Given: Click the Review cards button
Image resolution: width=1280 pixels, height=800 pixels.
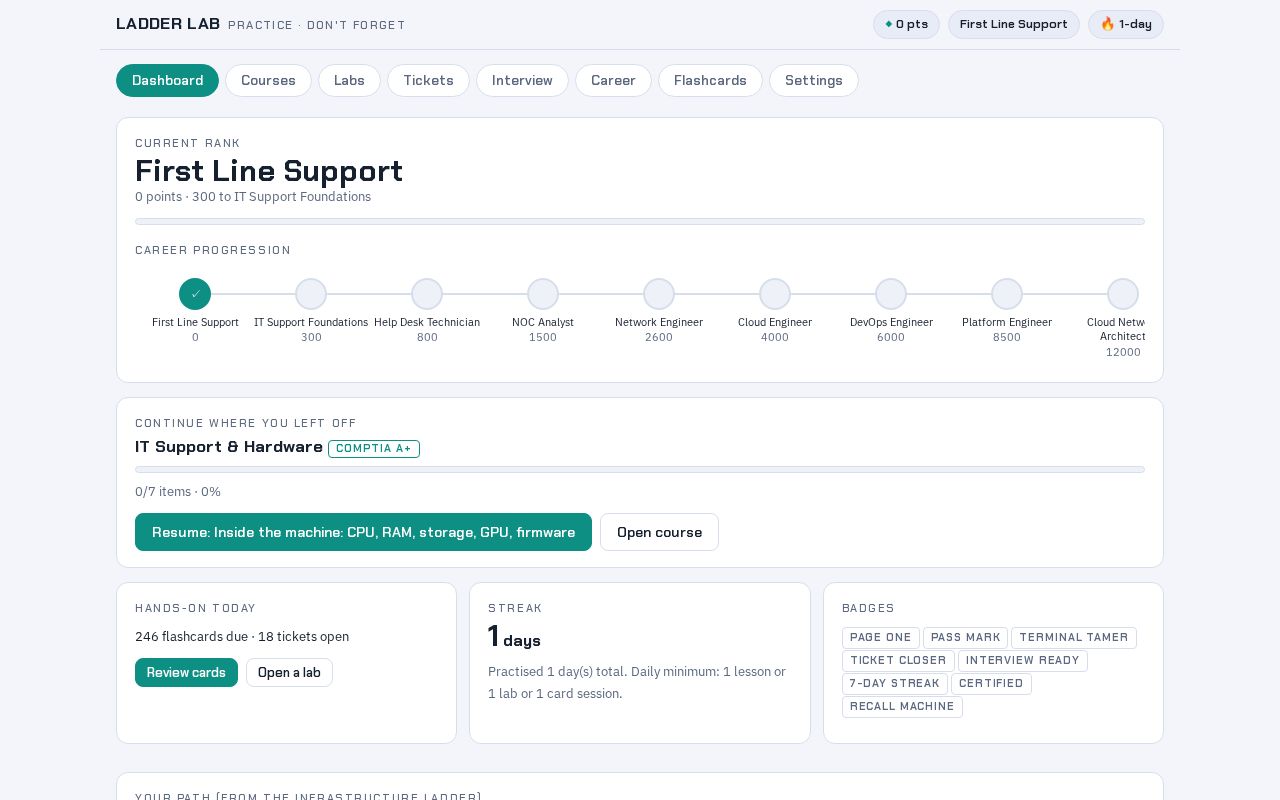Looking at the screenshot, I should [x=186, y=672].
